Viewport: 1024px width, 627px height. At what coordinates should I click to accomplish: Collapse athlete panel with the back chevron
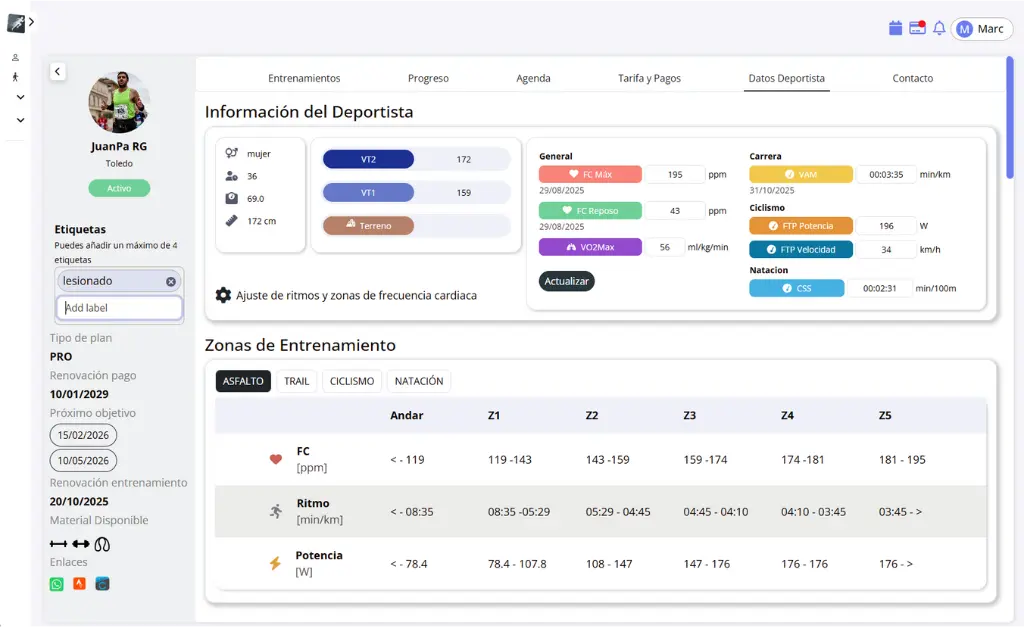click(57, 71)
